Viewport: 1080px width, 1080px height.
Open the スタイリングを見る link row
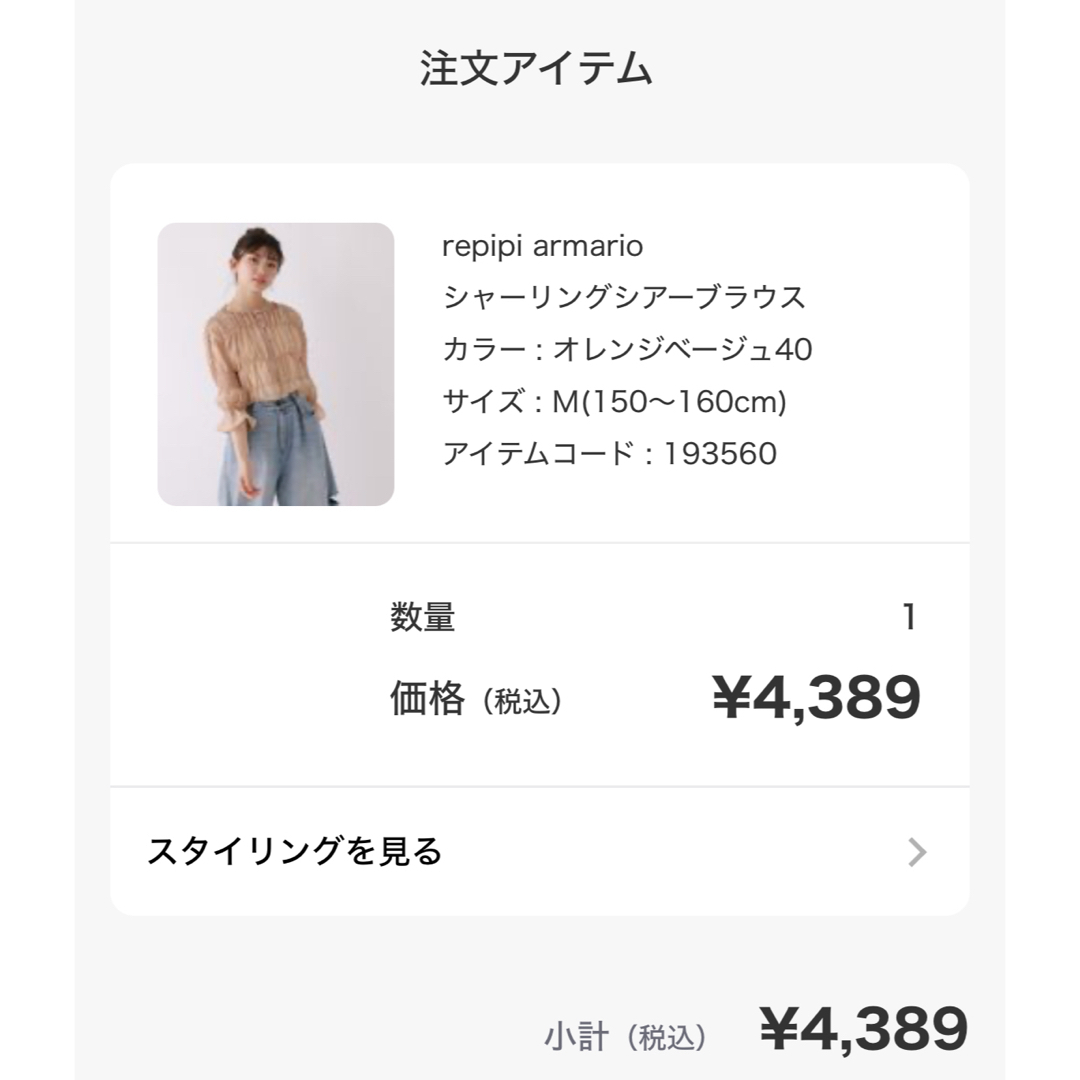point(539,851)
